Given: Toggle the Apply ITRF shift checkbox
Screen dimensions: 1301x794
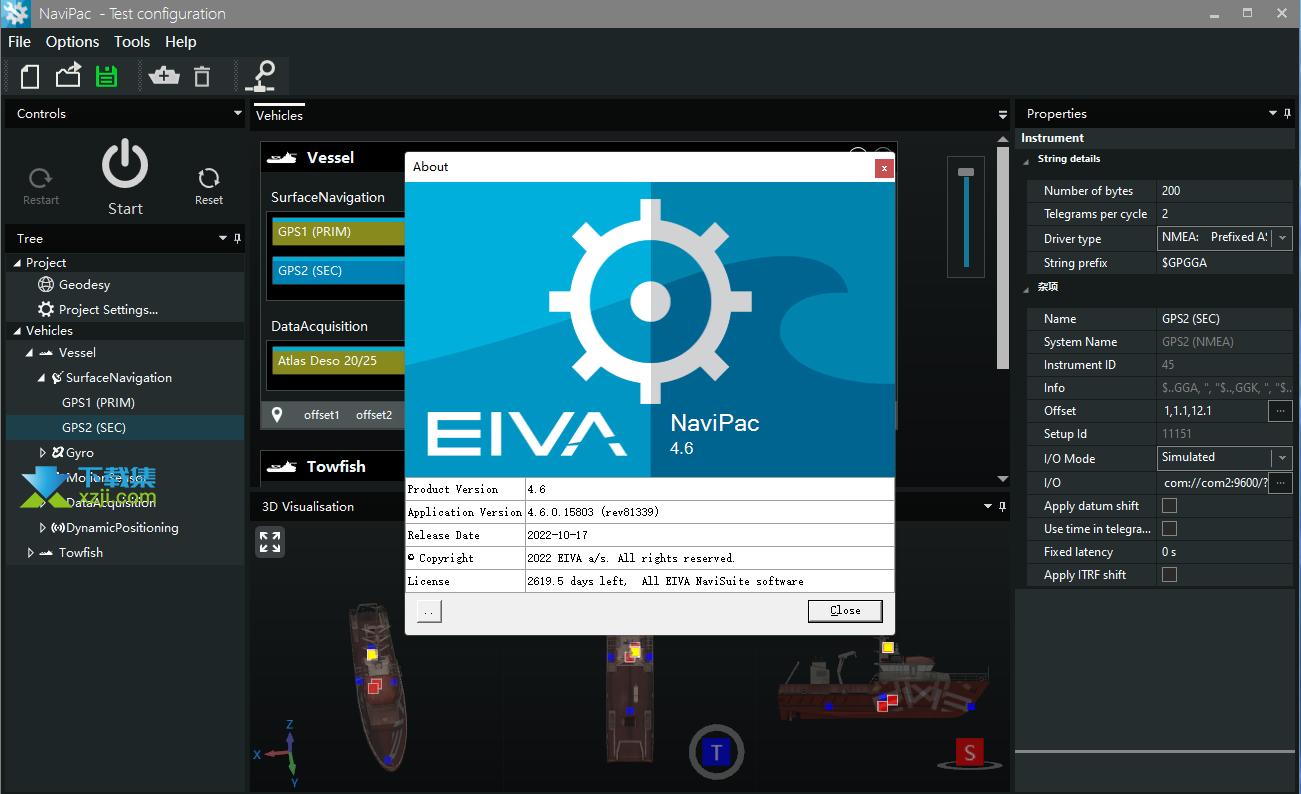Looking at the screenshot, I should pyautogui.click(x=1169, y=575).
